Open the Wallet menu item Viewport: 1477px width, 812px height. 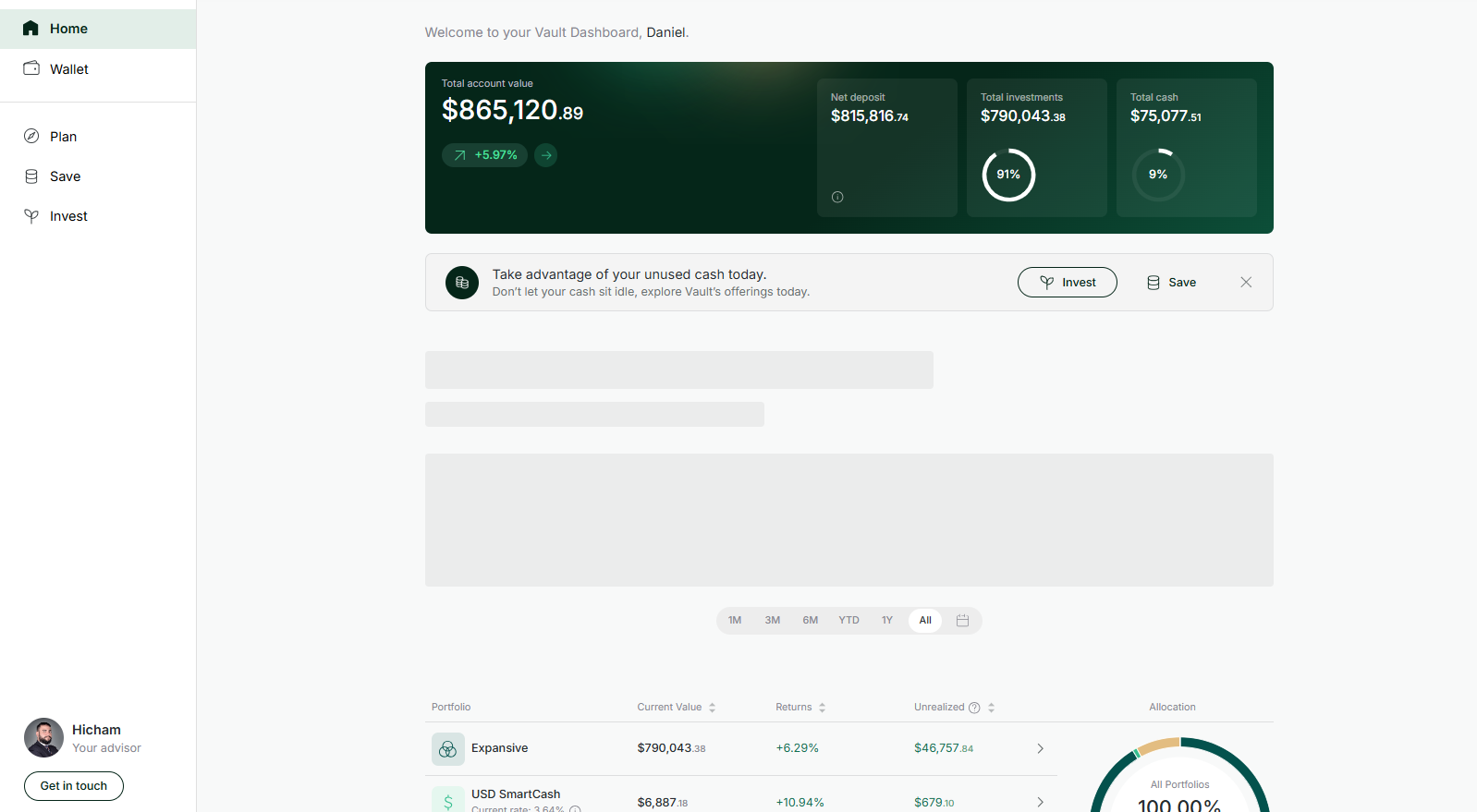98,69
